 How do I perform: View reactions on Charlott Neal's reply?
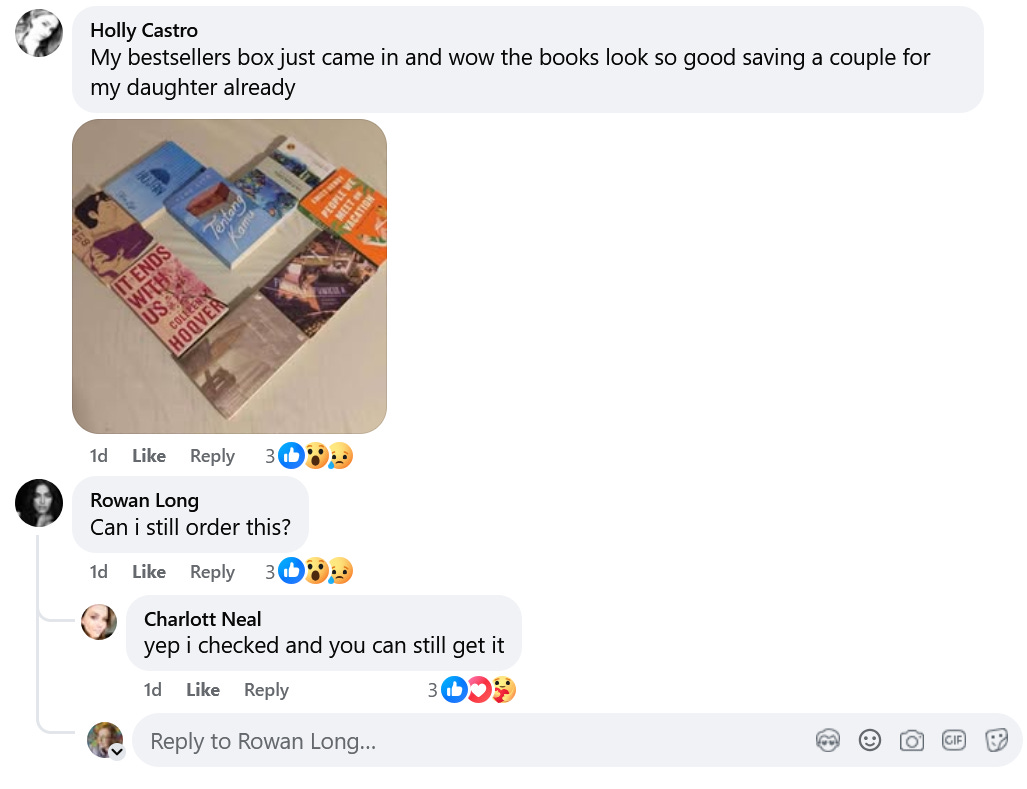click(472, 689)
